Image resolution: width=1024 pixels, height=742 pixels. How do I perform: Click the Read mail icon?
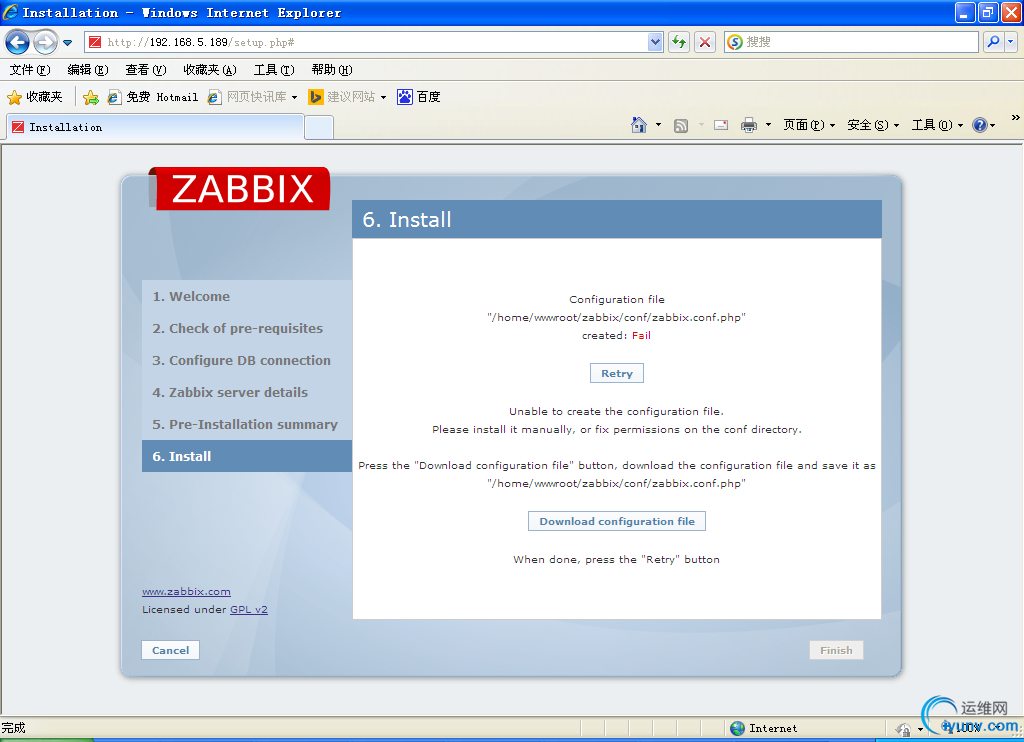click(721, 125)
